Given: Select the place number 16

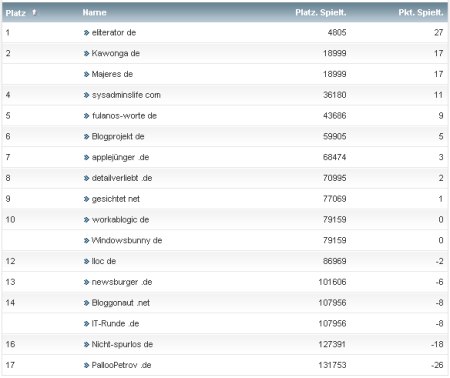Looking at the screenshot, I should coord(10,344).
